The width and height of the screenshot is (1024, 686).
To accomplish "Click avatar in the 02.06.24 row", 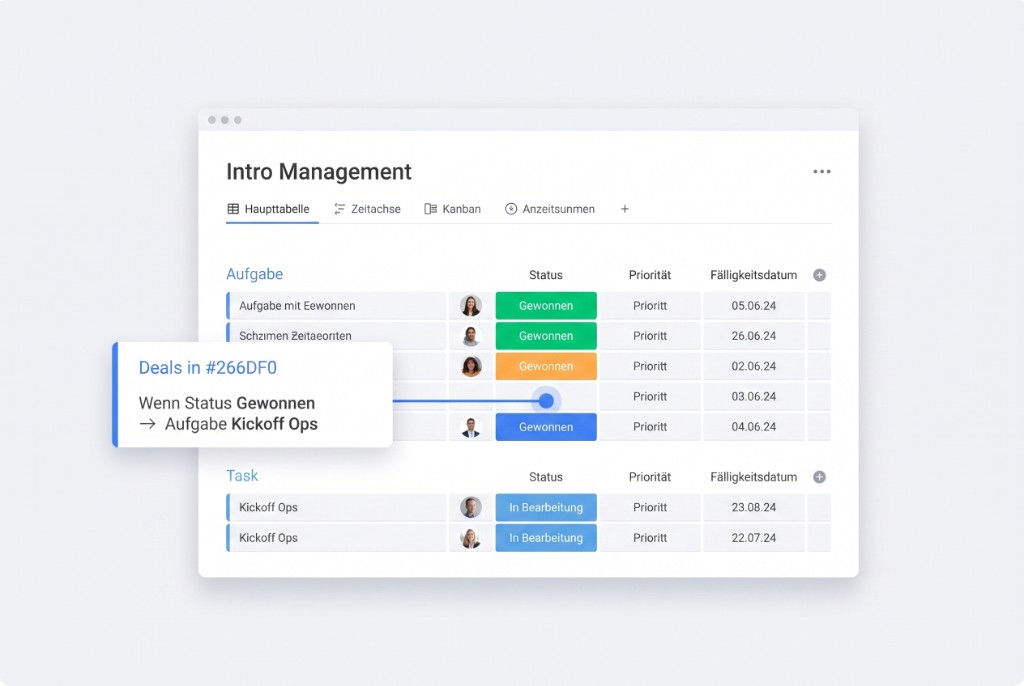I will (470, 366).
